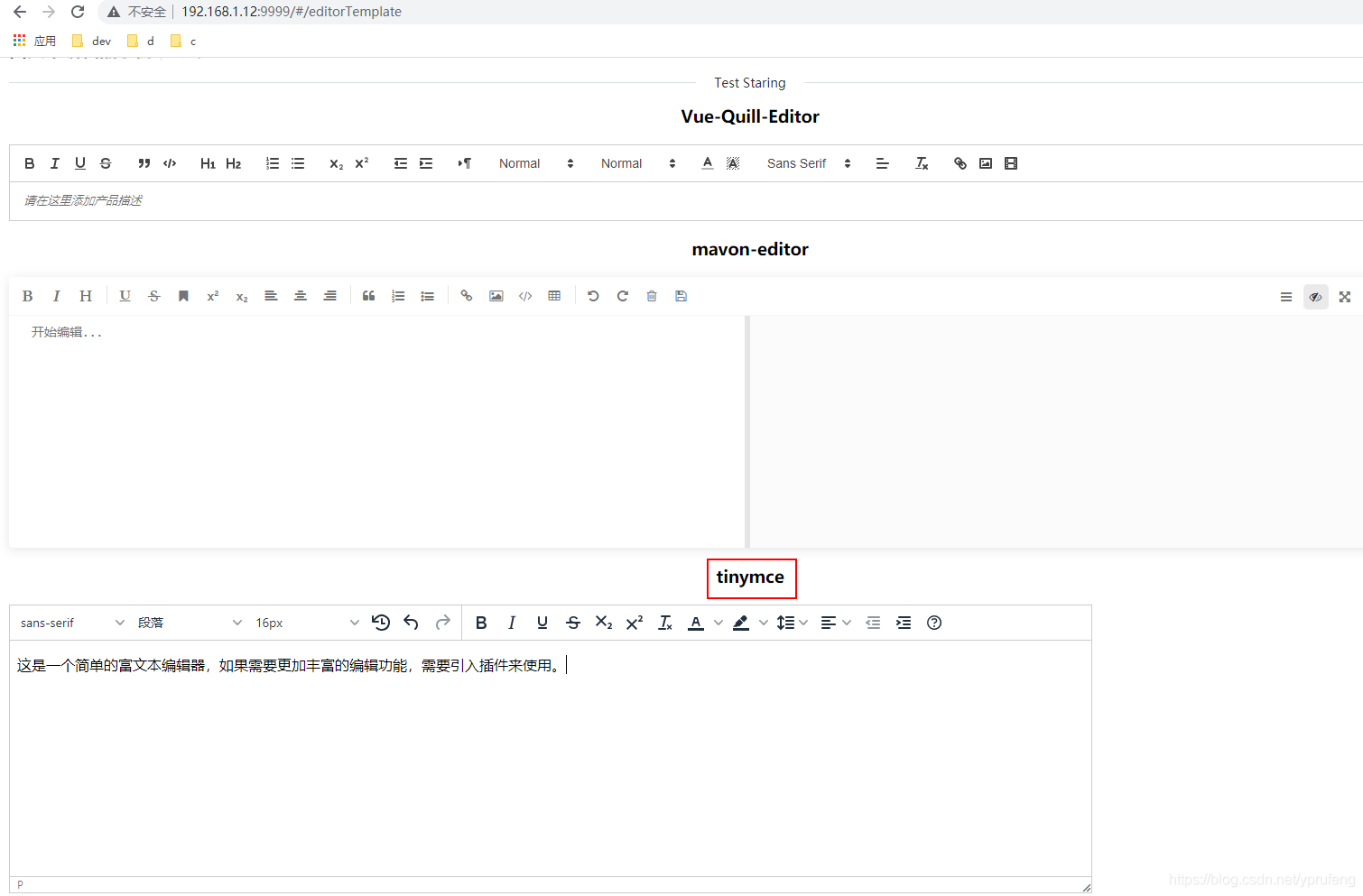Align text left in mavon-editor
Viewport: 1363px width, 896px height.
tap(271, 296)
